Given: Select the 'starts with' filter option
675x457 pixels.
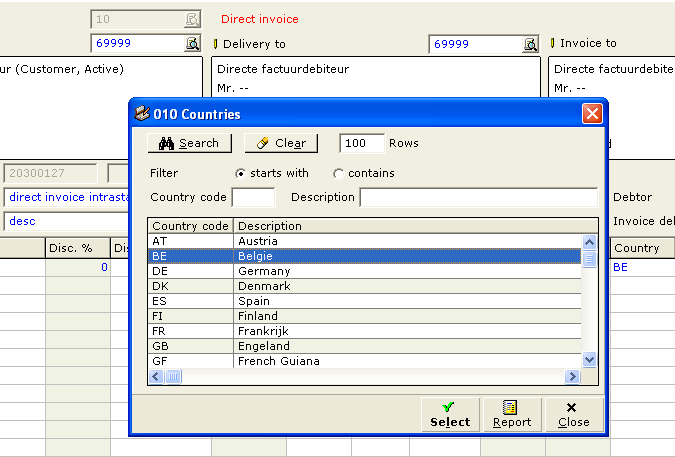Looking at the screenshot, I should pyautogui.click(x=240, y=173).
